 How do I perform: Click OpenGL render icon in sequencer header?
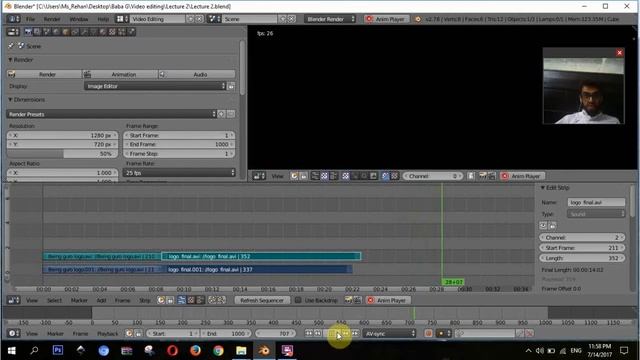(348, 300)
